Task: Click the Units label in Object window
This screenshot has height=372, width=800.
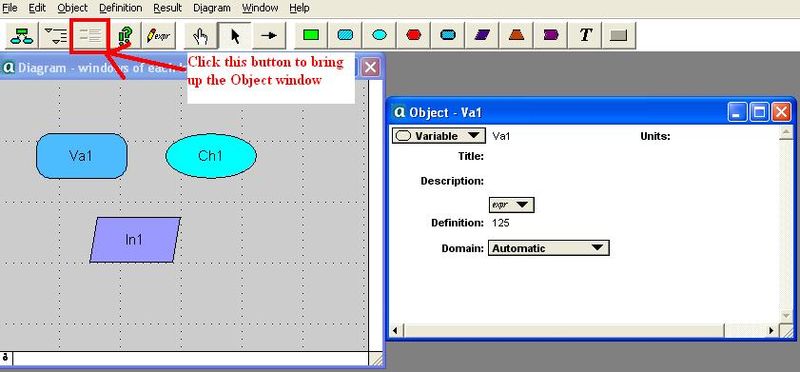Action: pyautogui.click(x=655, y=136)
